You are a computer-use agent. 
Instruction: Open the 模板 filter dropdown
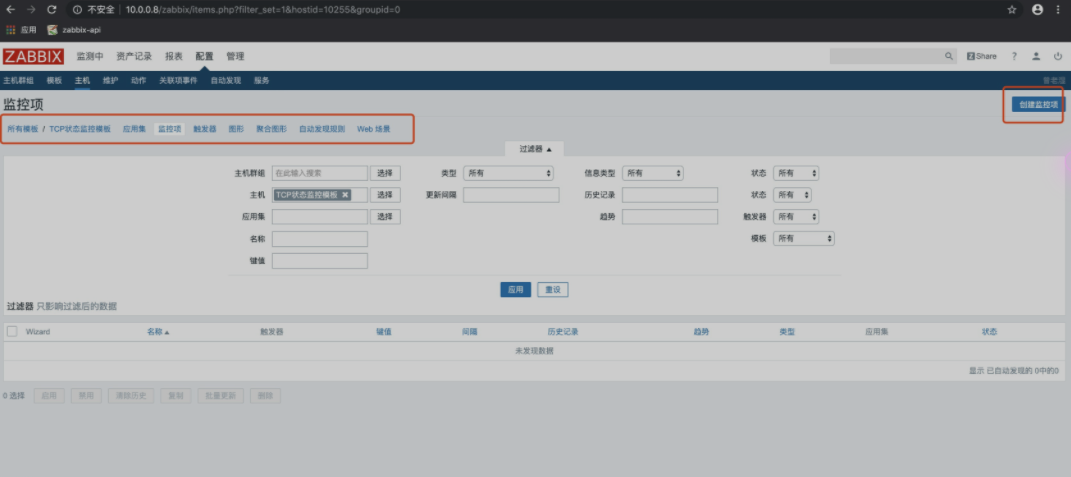804,238
